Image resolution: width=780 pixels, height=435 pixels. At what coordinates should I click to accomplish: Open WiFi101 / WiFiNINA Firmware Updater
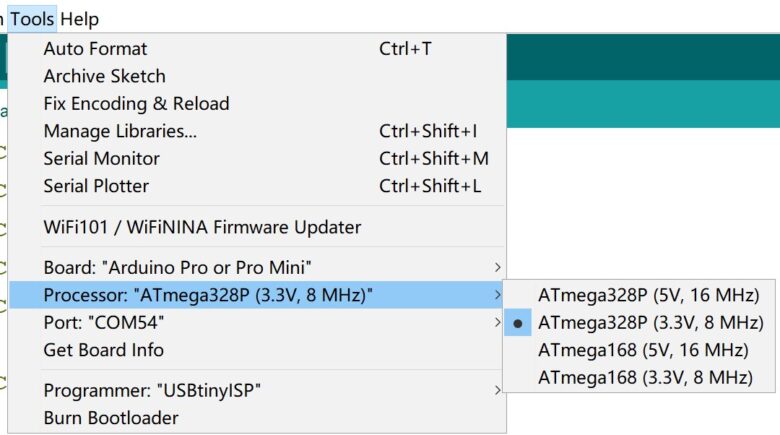pyautogui.click(x=258, y=227)
